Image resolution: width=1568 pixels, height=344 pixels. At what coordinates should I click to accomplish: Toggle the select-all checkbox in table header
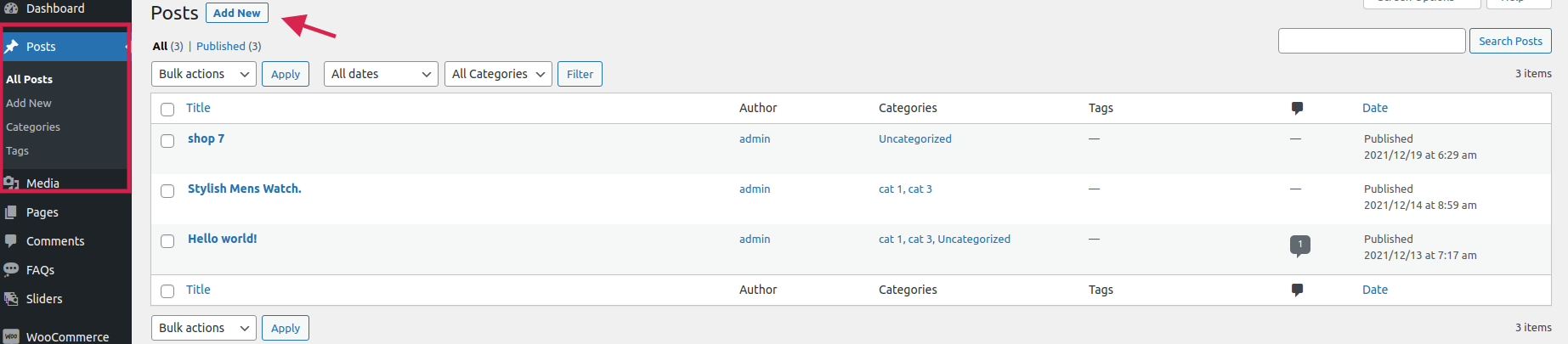(x=167, y=110)
